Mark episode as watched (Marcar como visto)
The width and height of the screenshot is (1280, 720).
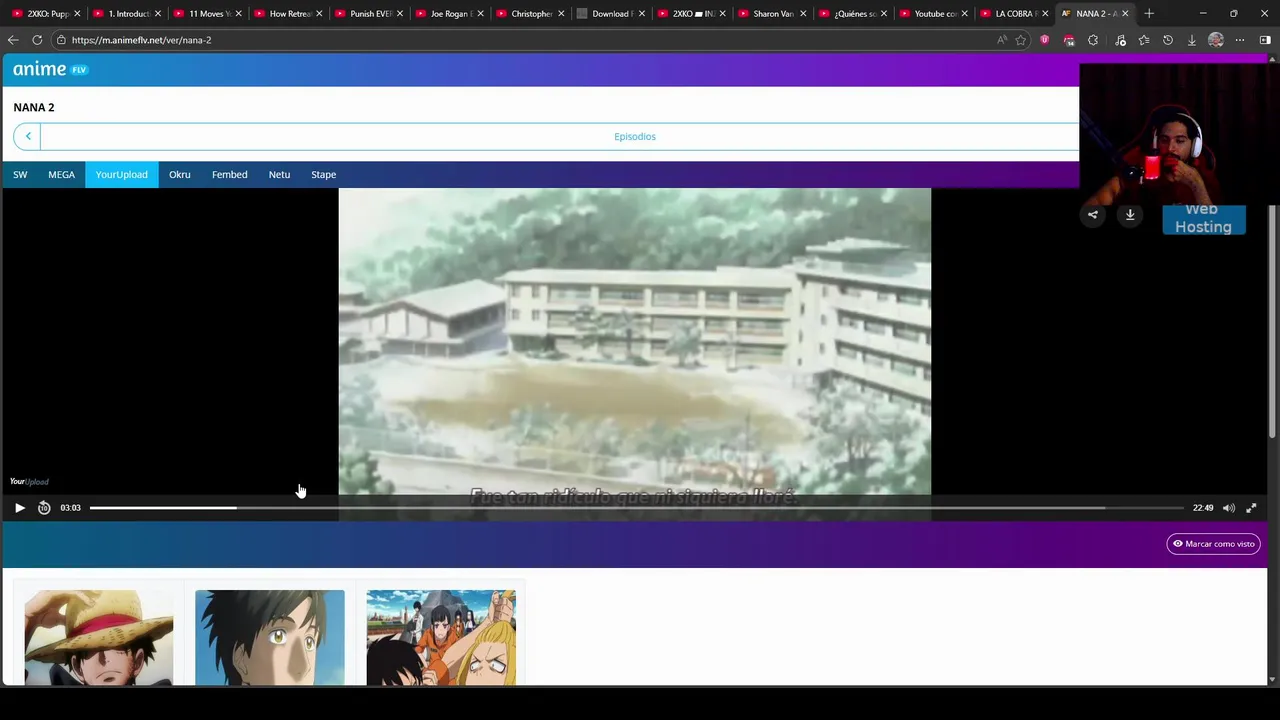1213,544
